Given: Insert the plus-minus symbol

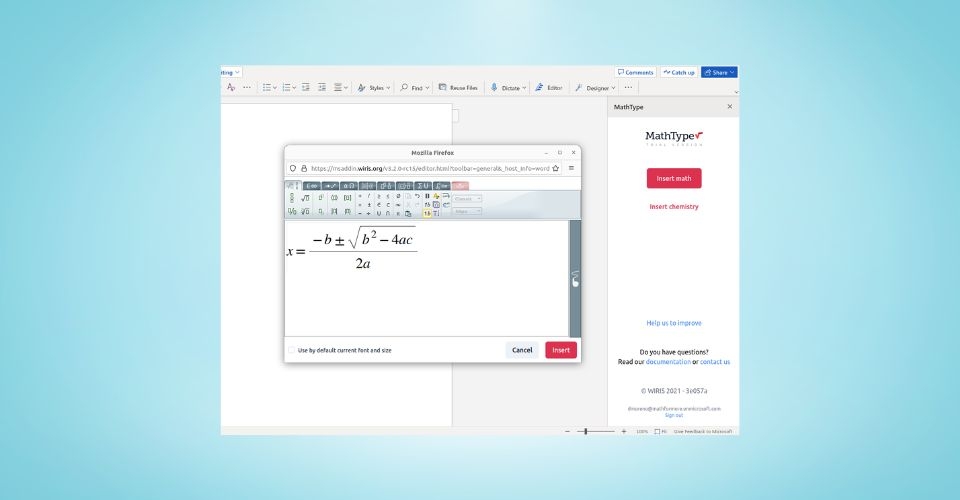Looking at the screenshot, I should 369,205.
